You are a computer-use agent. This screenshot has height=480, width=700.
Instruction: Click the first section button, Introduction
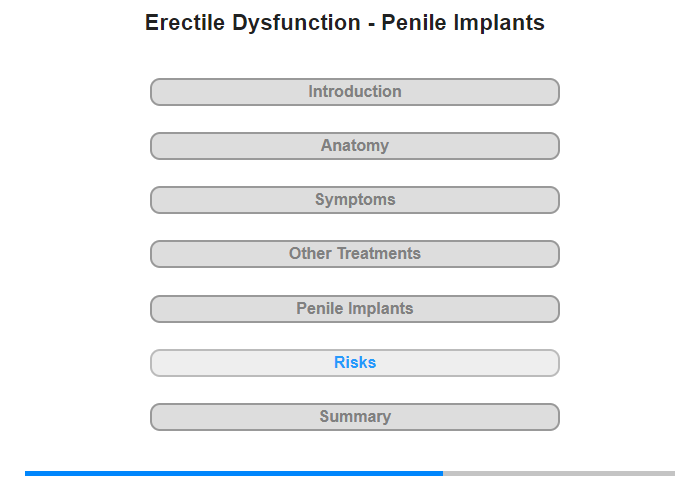click(x=354, y=92)
